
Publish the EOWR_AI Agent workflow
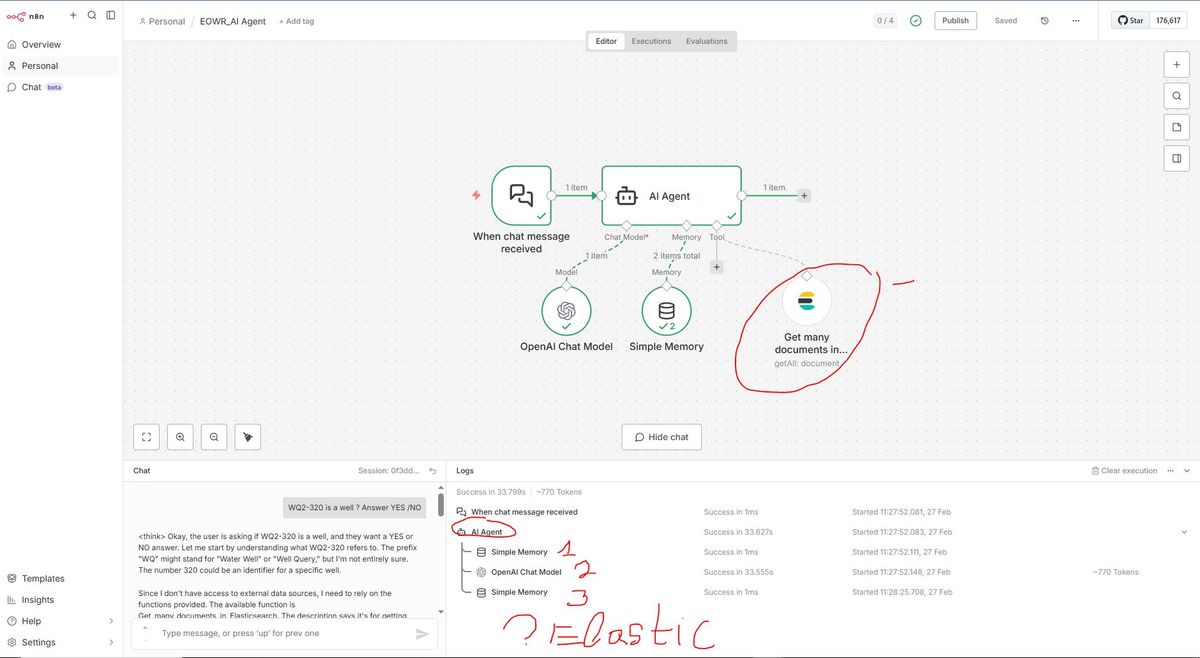[x=954, y=19]
